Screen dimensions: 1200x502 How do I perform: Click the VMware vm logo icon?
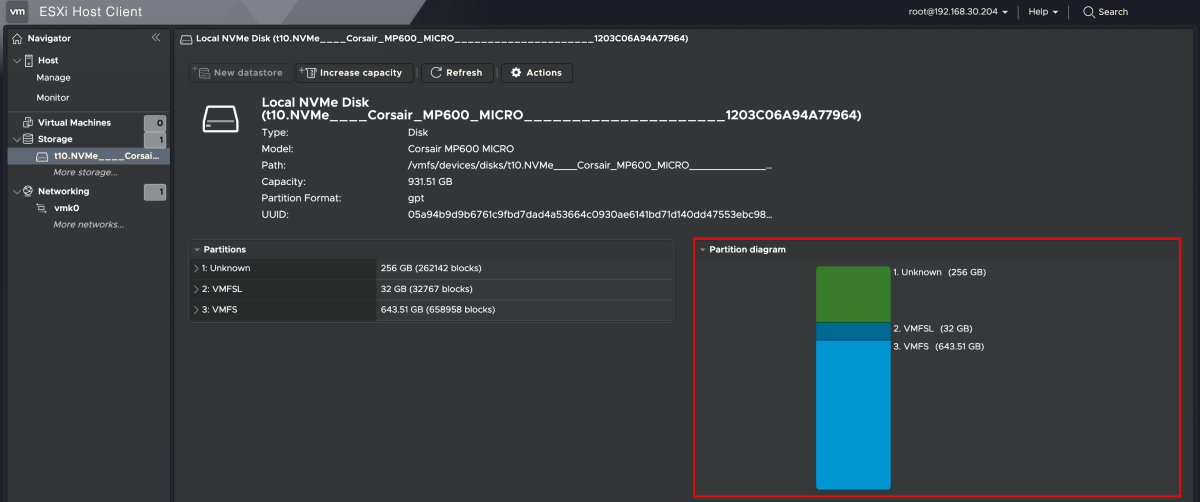point(18,12)
